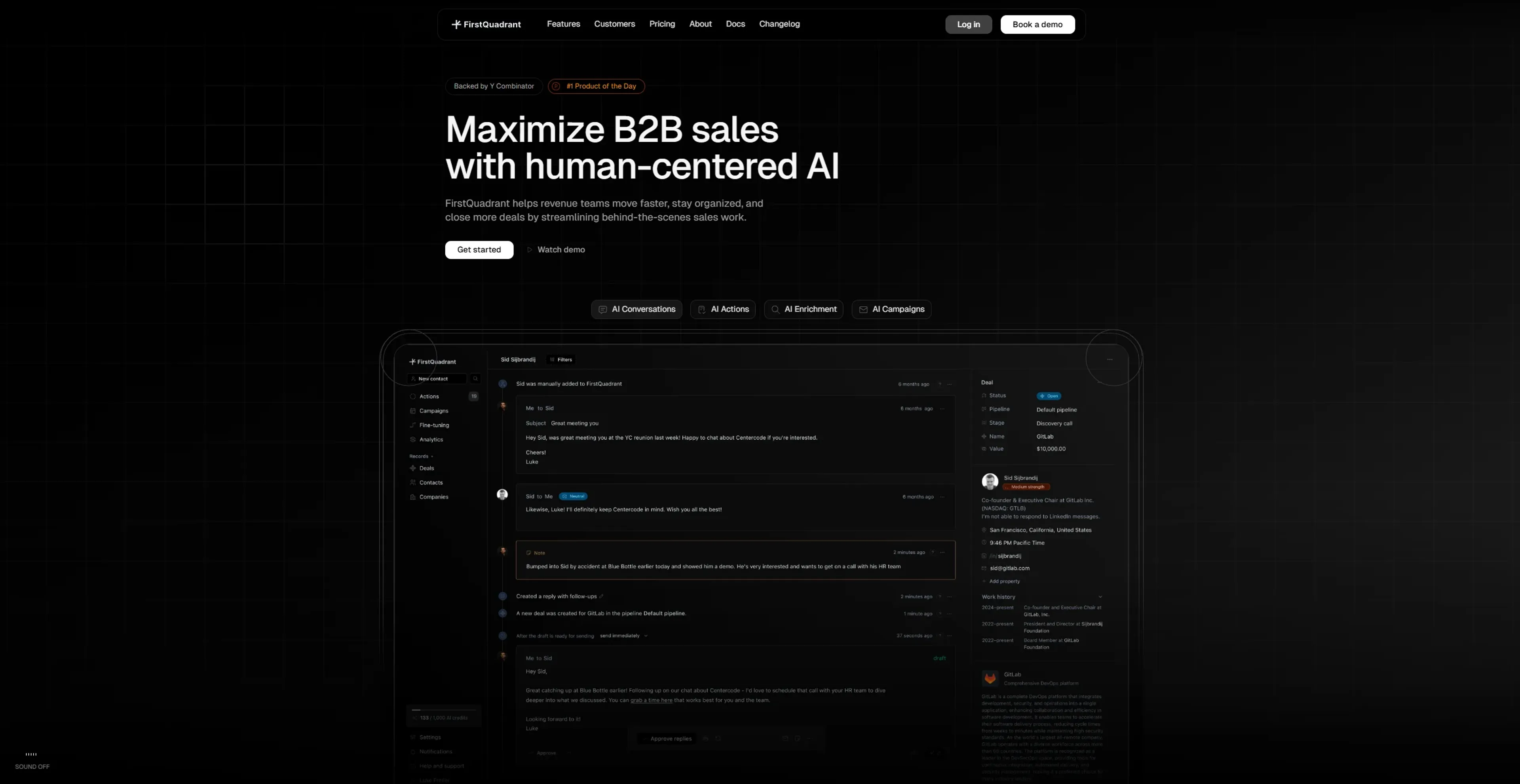Screen dimensions: 1520x784
Task: Click the search icon beside New contact
Action: pos(475,379)
